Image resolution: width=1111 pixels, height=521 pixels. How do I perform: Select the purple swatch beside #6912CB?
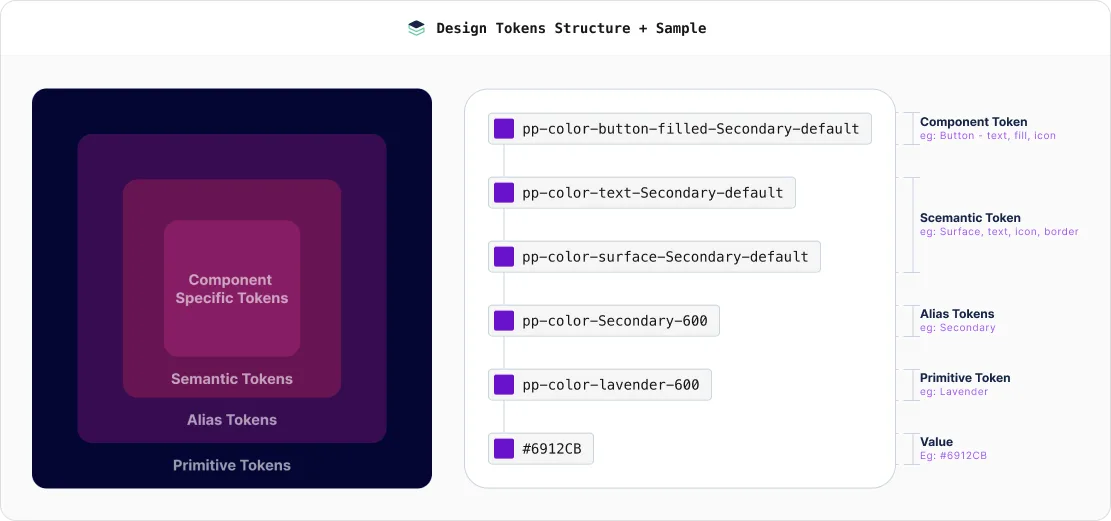(504, 449)
